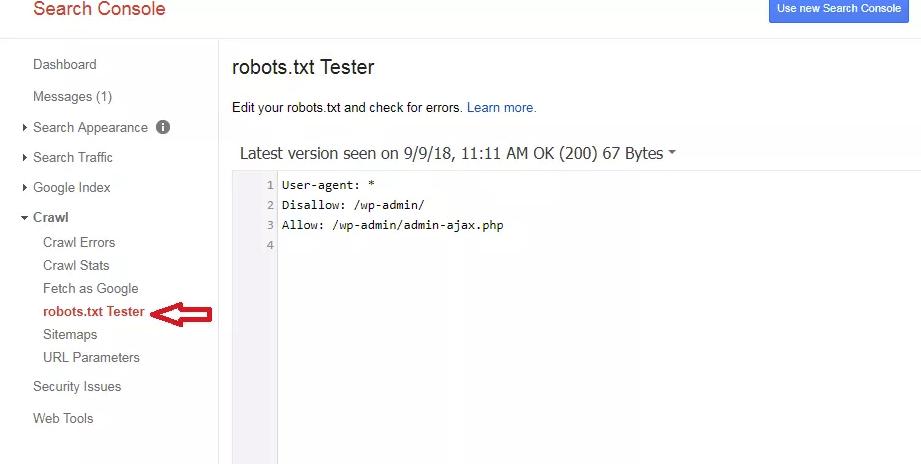Open Security Issues page
This screenshot has width=921, height=464.
click(77, 387)
